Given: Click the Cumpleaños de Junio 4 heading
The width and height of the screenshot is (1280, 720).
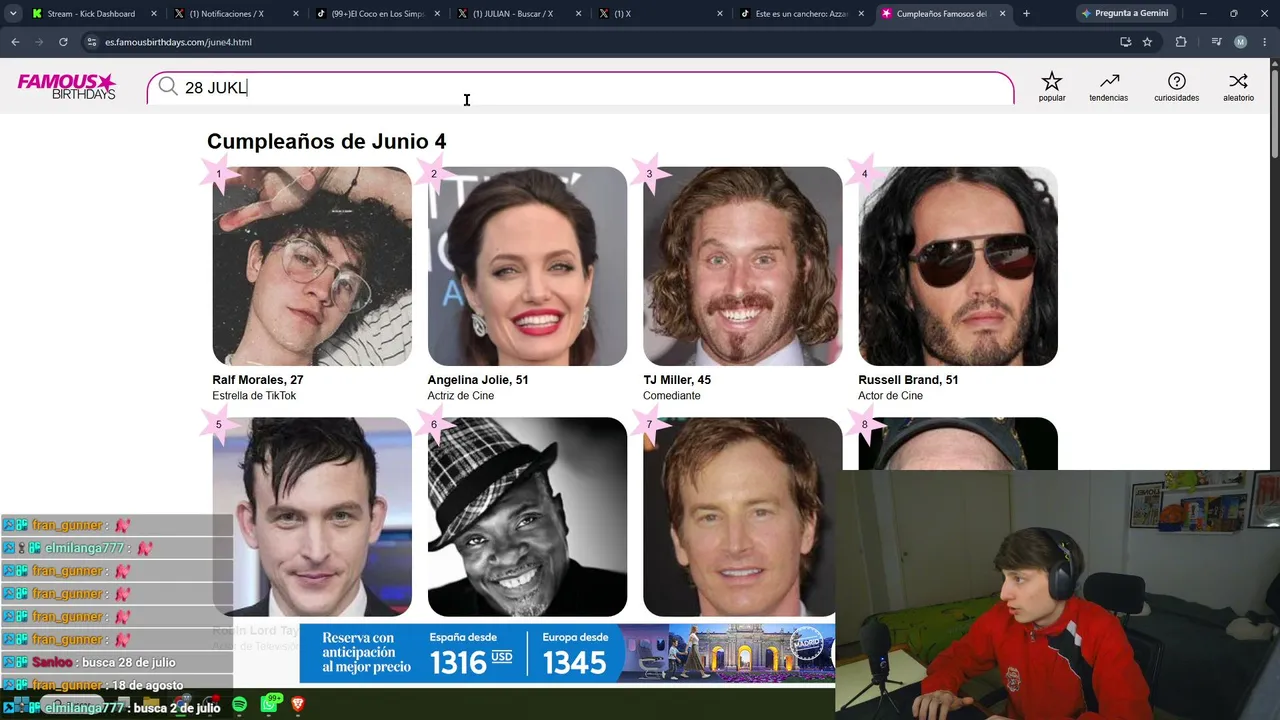Looking at the screenshot, I should [x=327, y=141].
